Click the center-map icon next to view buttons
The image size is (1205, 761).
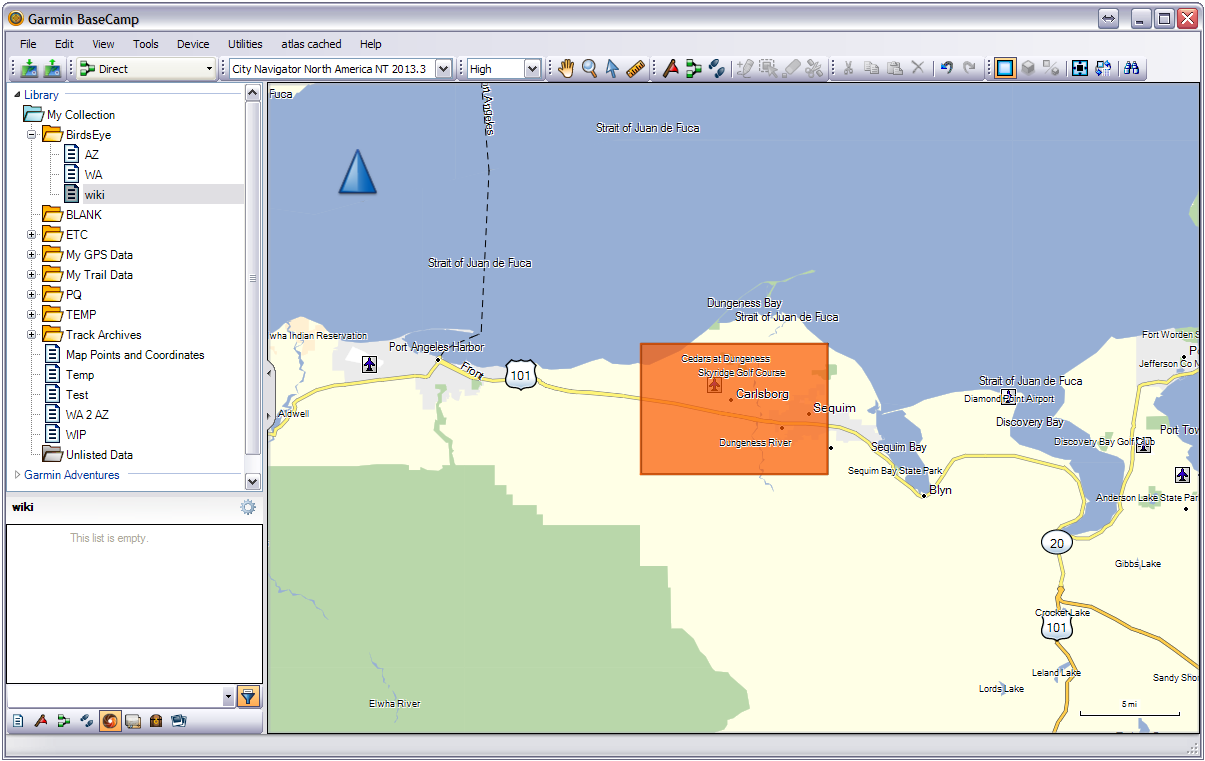coord(1080,68)
